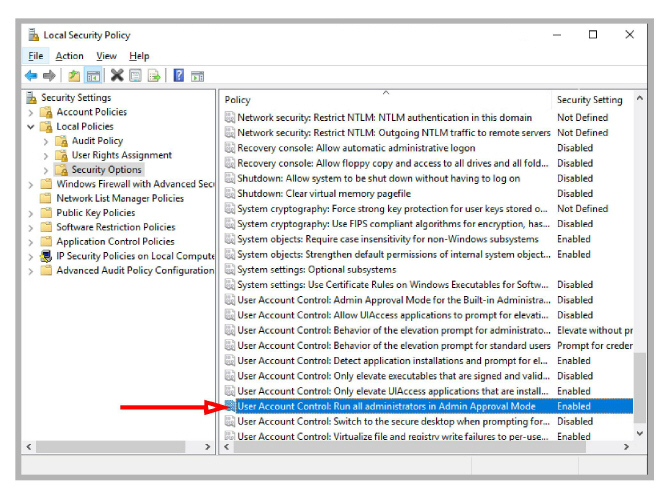Image resolution: width=669 pixels, height=497 pixels.
Task: Click the Policy column header
Action: pyautogui.click(x=238, y=100)
